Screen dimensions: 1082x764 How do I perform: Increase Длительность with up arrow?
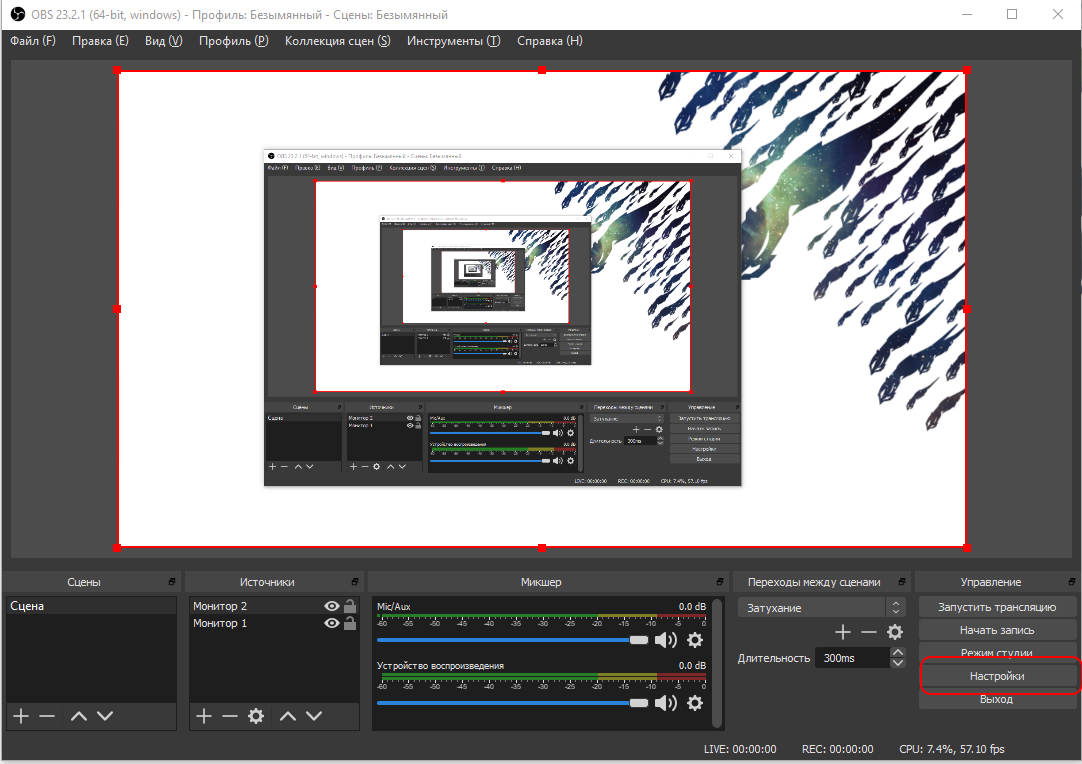point(897,653)
